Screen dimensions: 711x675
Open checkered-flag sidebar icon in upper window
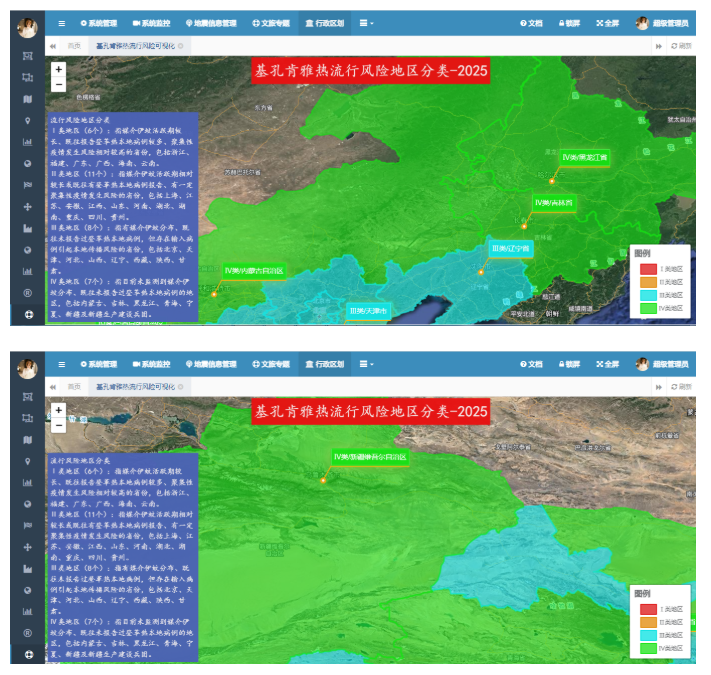click(x=28, y=185)
